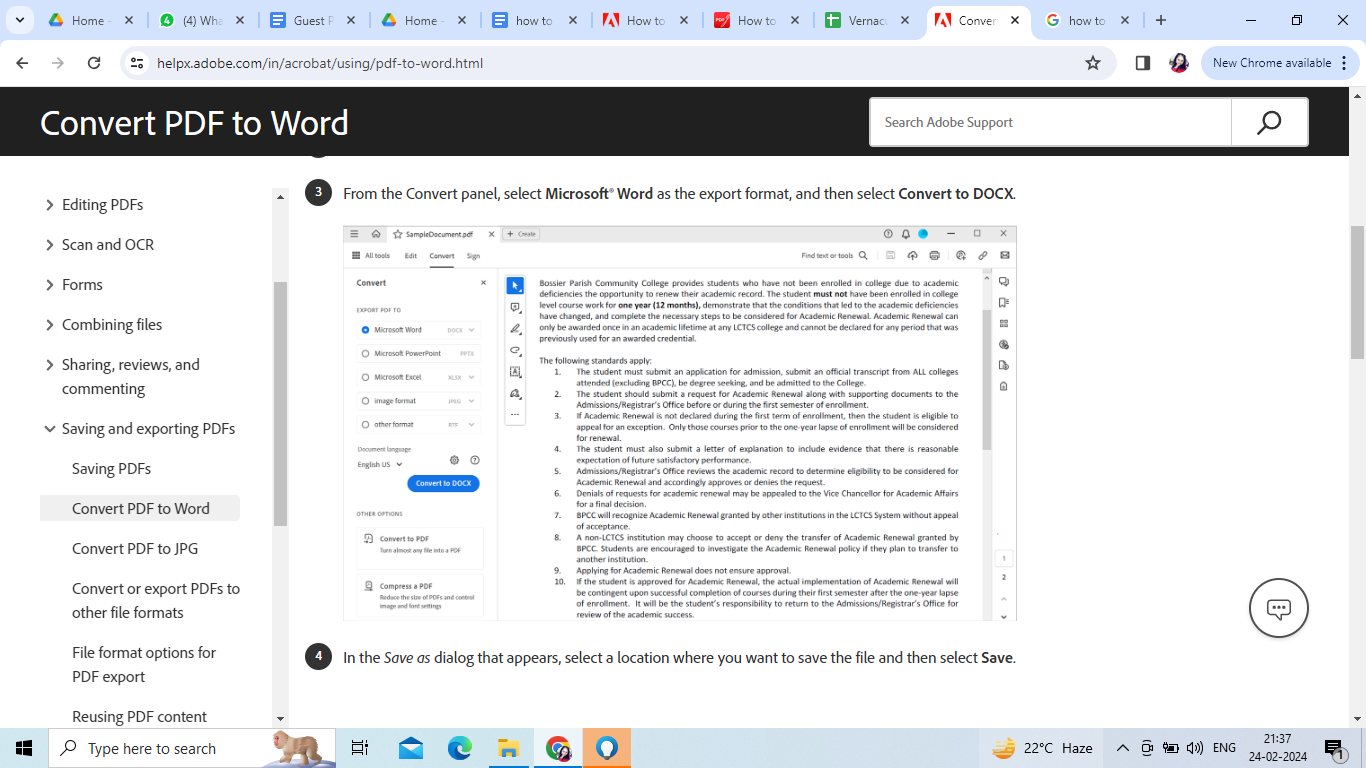Open the Convert PDF to JPG link
Screen dimensions: 1366x768
point(135,548)
